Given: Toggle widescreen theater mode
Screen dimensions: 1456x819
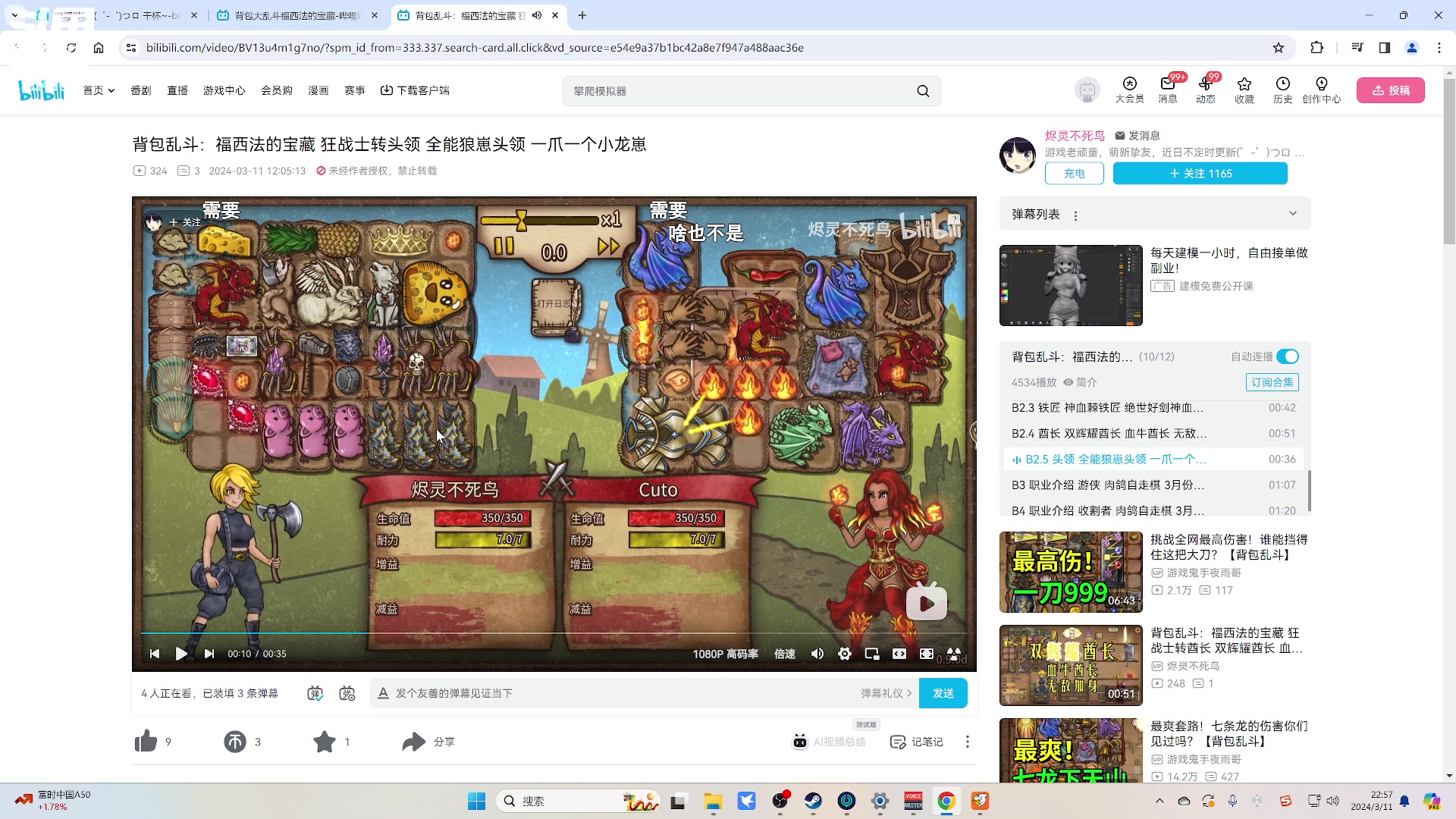Looking at the screenshot, I should 899,654.
